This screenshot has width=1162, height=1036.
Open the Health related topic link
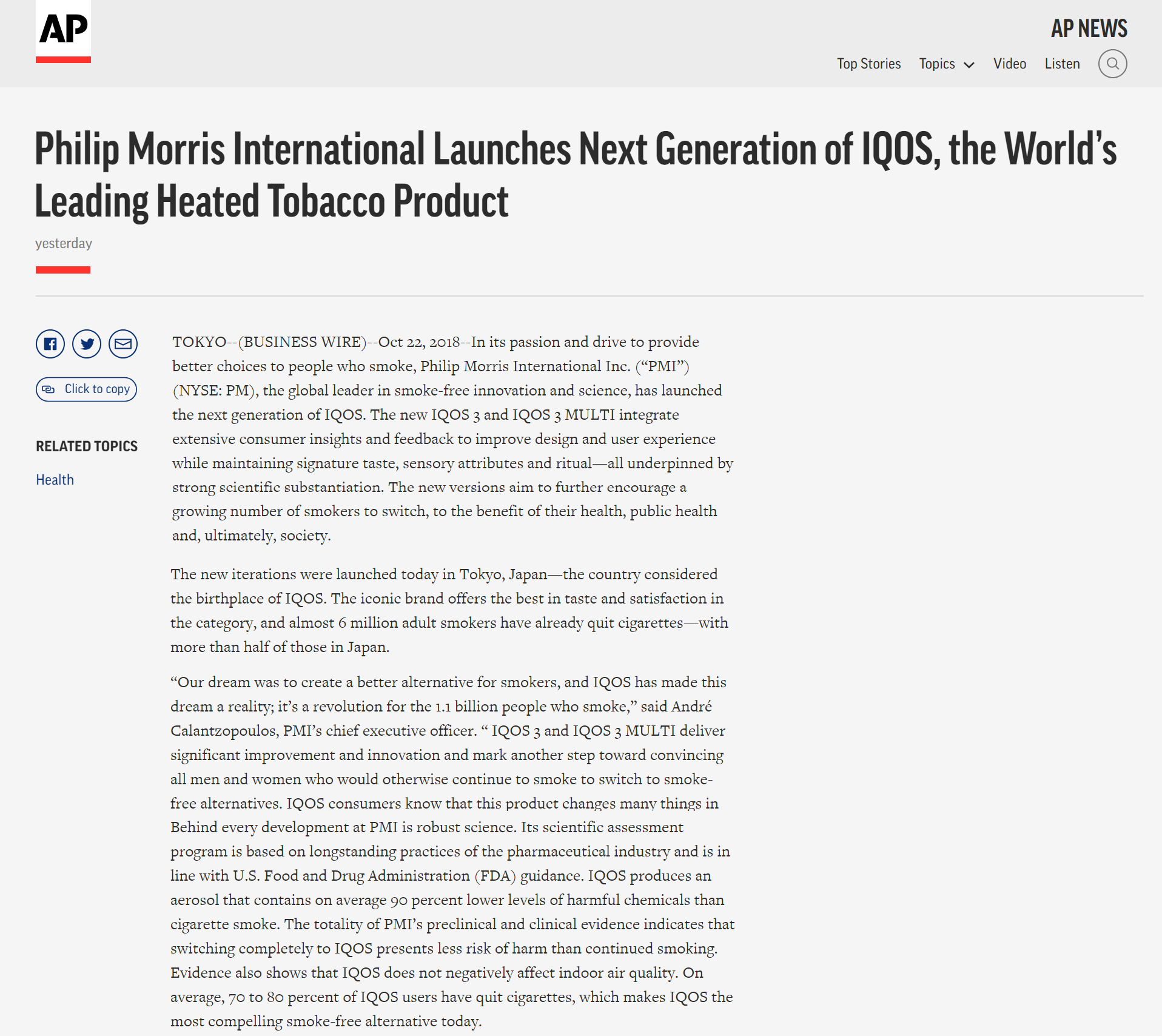point(55,480)
